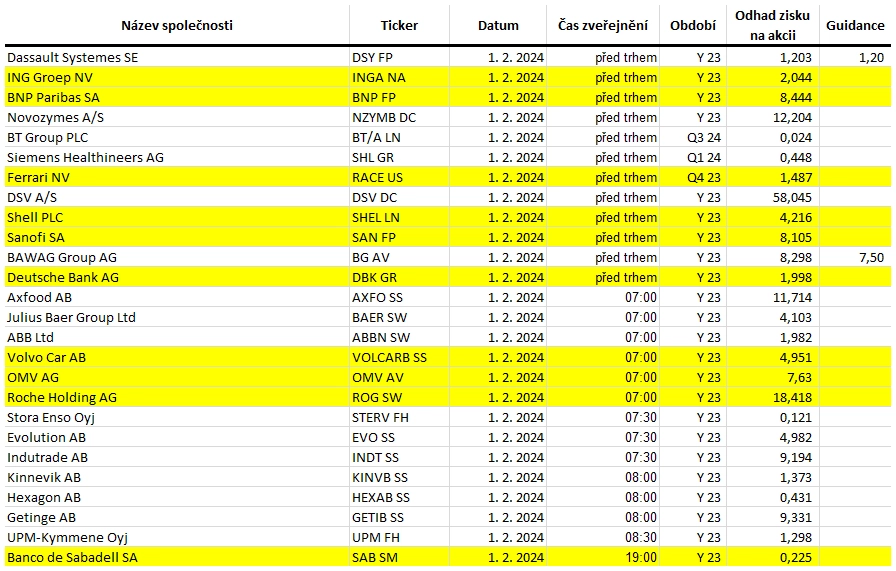Viewport: 896px width, 571px height.
Task: Select the 'ING Groep NV' cell
Action: click(177, 77)
